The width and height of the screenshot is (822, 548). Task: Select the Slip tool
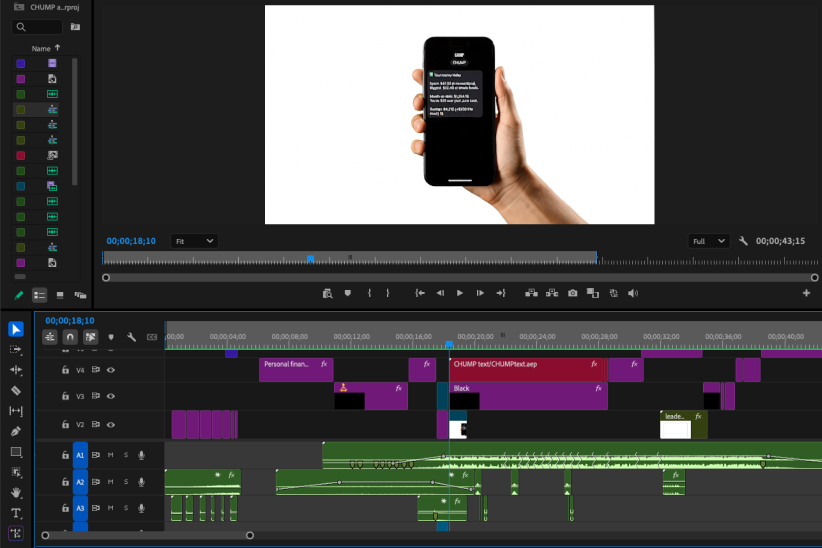16,411
